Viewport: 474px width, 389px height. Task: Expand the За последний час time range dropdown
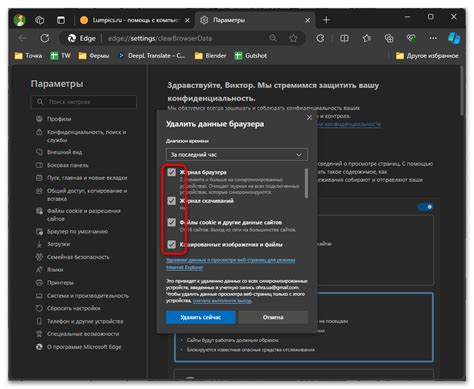237,155
